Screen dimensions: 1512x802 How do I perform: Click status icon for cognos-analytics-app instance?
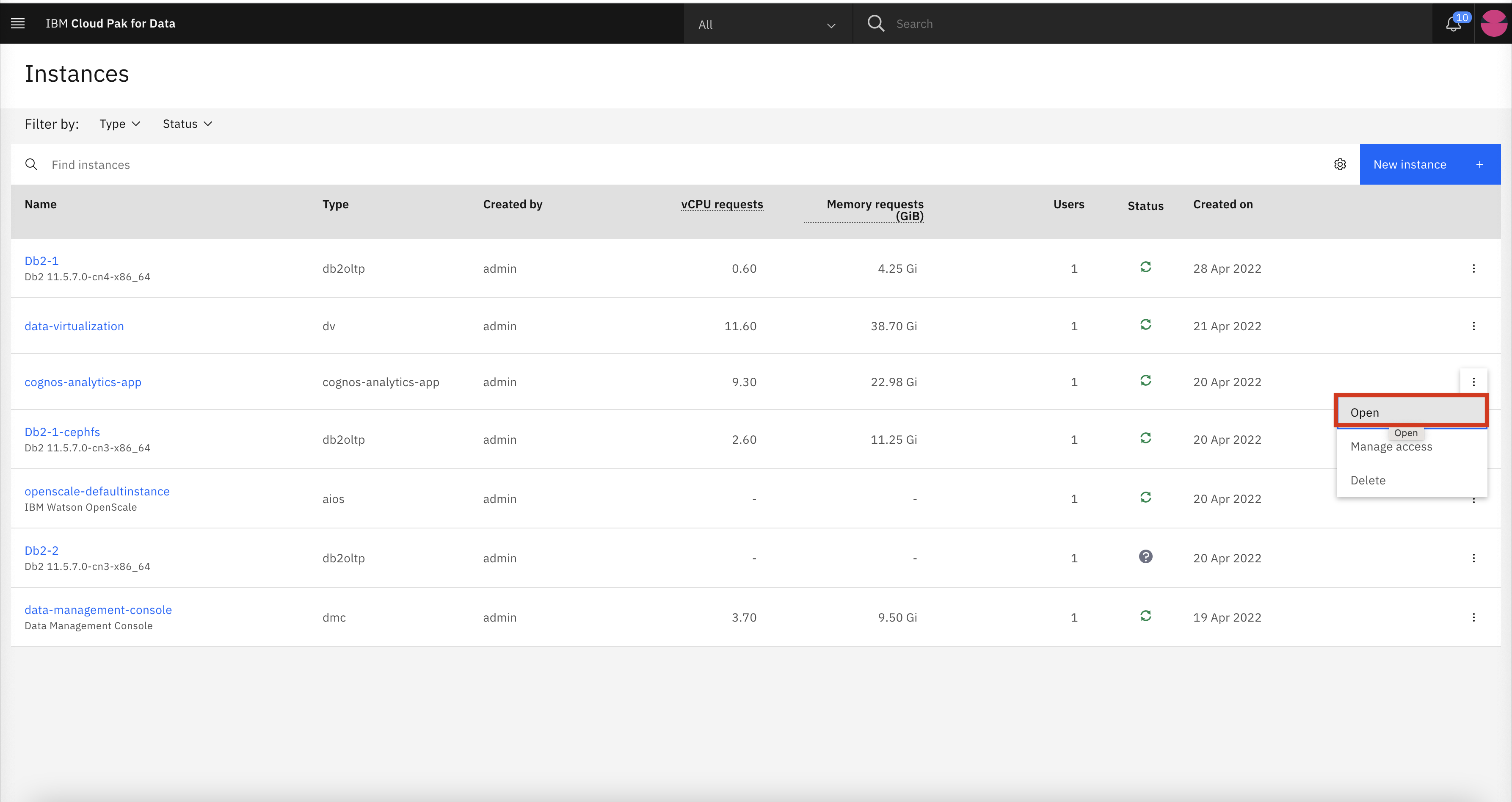(x=1145, y=380)
